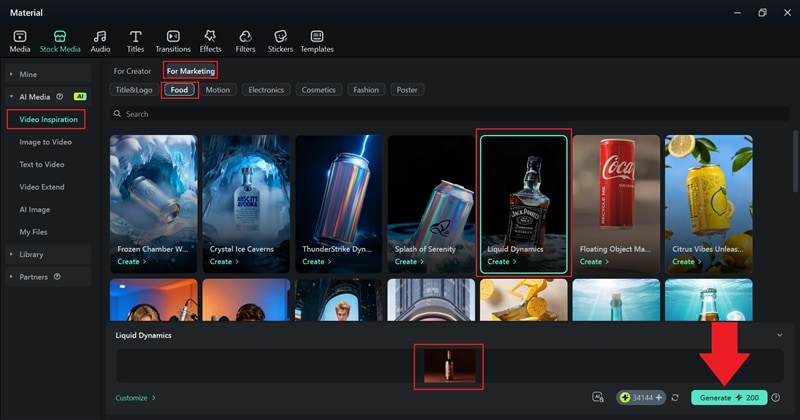Click the search magnifier icon

pos(117,113)
